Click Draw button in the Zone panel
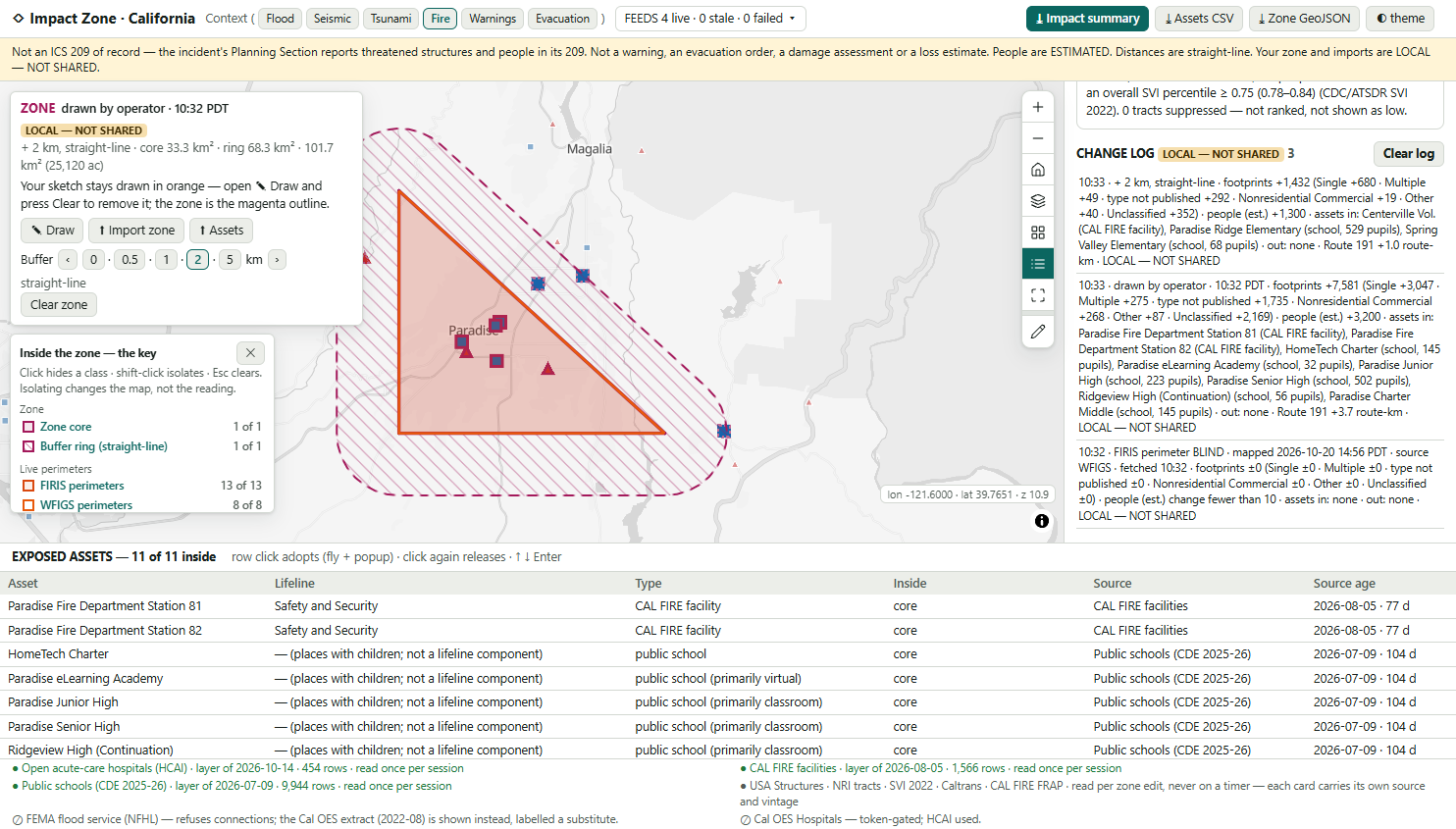Viewport: 1456px width, 829px height. (52, 231)
